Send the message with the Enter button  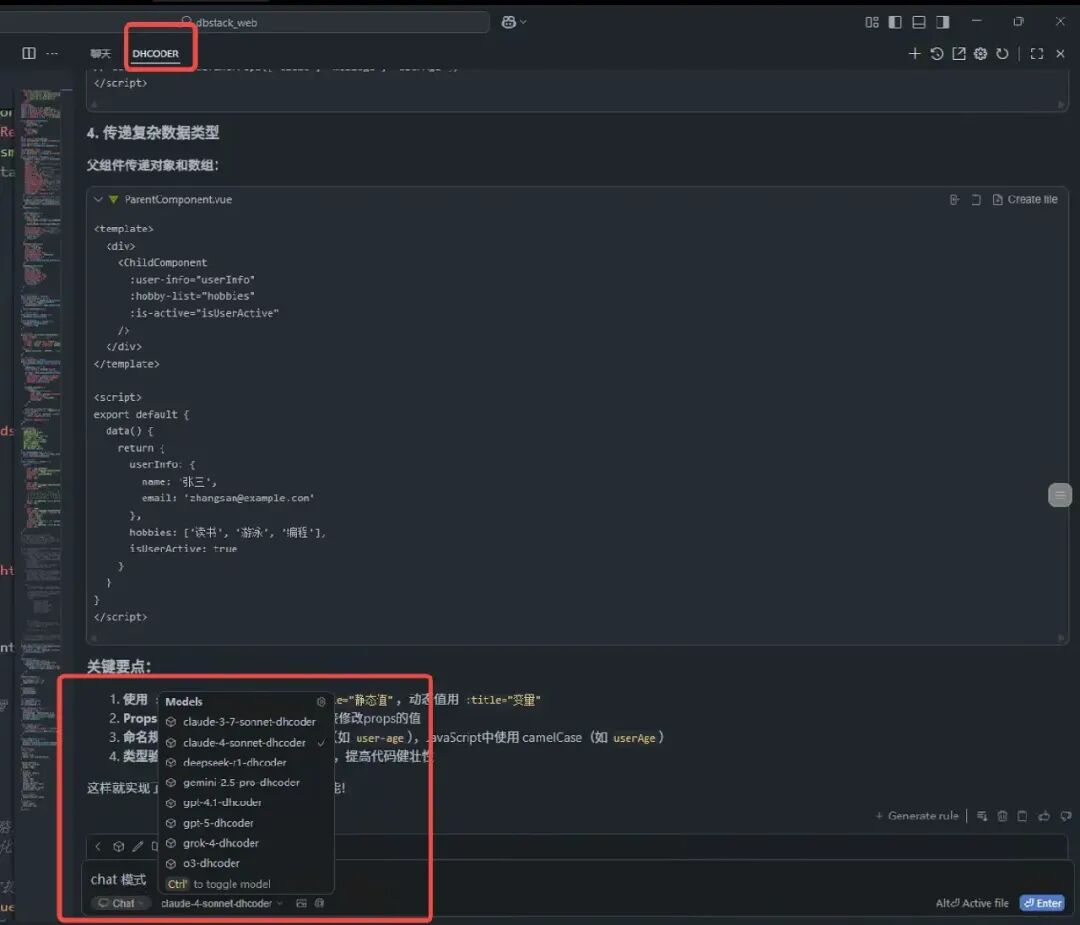point(1042,903)
